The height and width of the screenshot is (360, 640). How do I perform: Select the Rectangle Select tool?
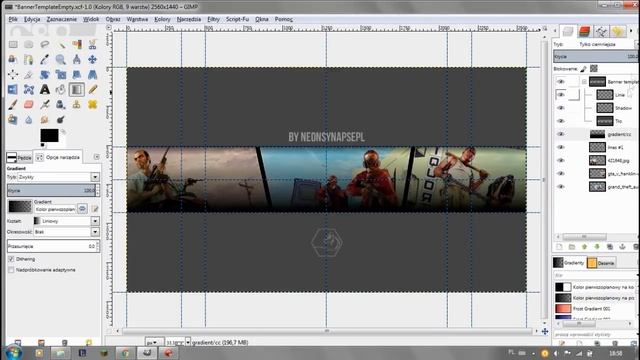(x=13, y=44)
